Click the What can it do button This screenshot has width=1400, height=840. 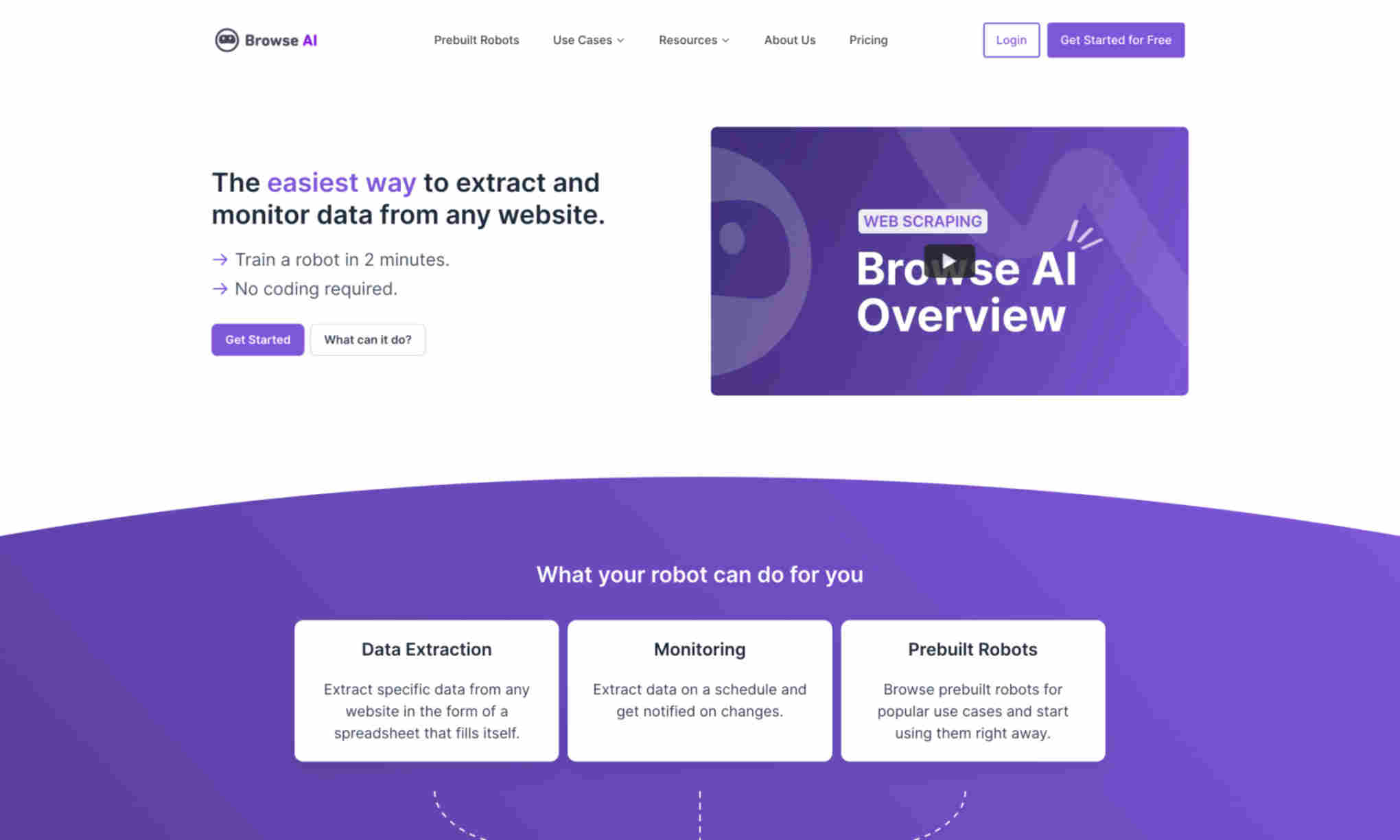[367, 339]
